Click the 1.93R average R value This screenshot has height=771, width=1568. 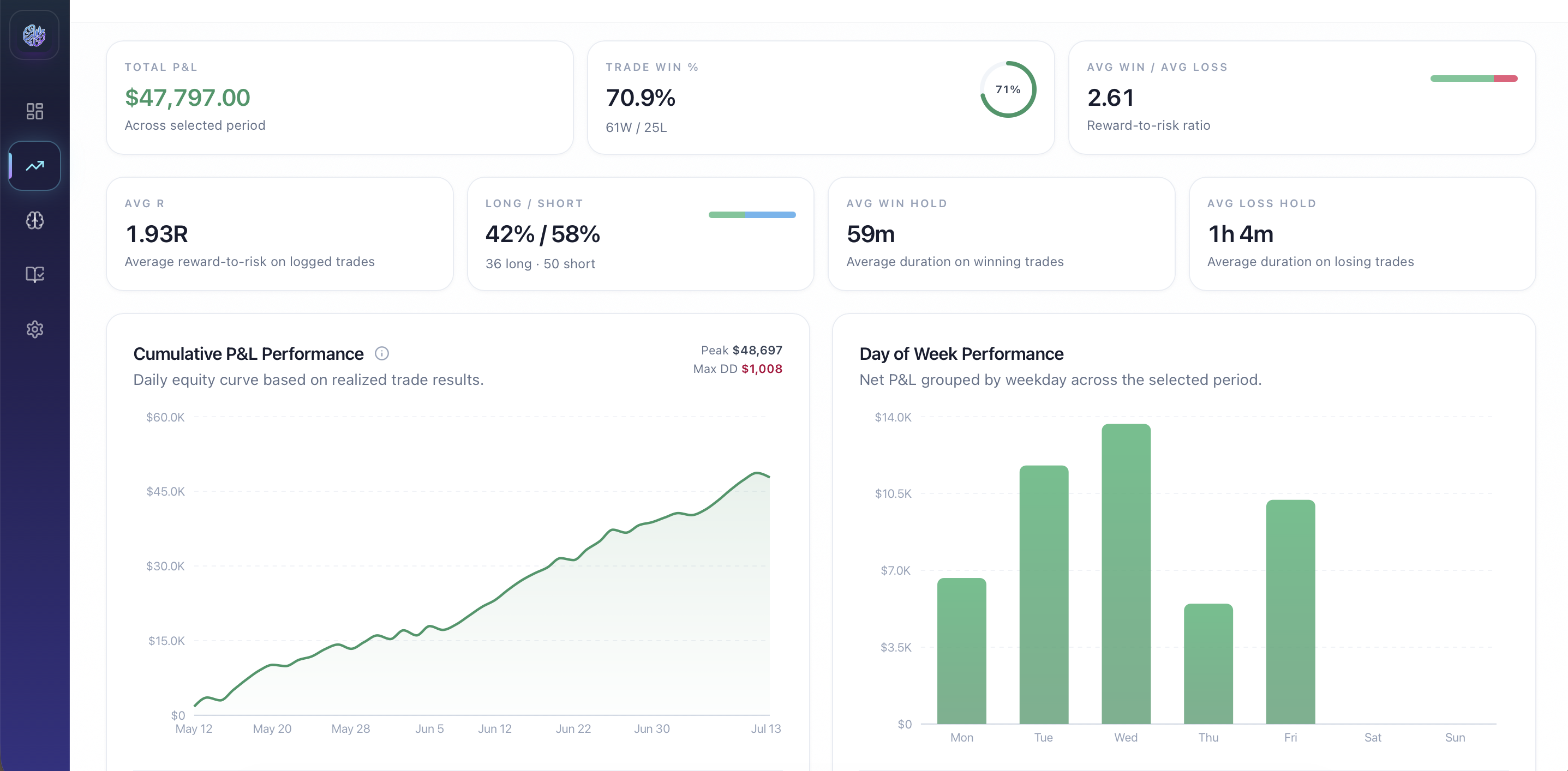point(157,234)
